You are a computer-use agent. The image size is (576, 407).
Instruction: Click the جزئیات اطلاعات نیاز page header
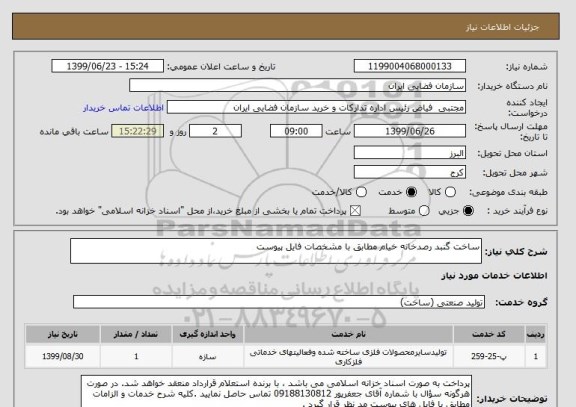[502, 27]
